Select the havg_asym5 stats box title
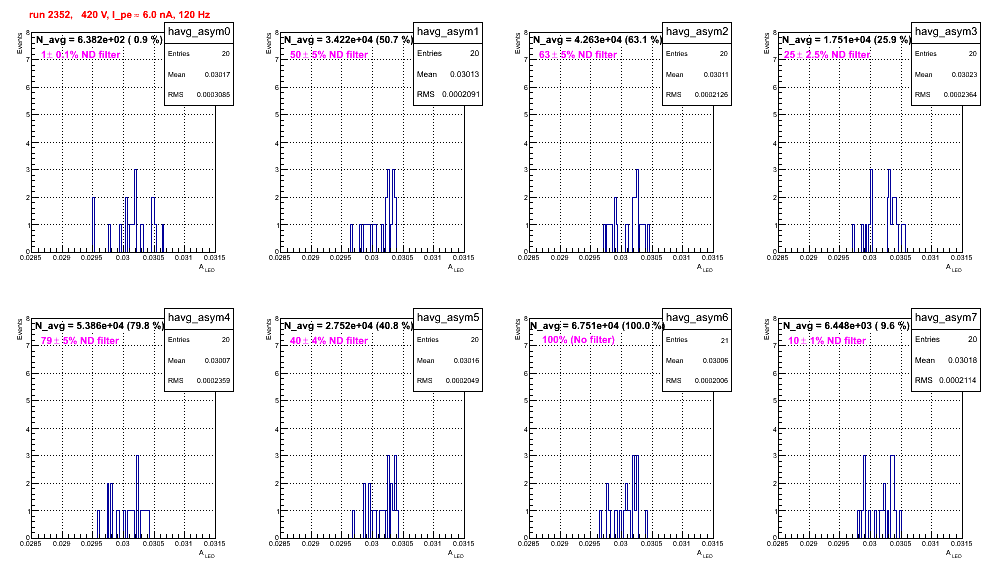This screenshot has height=572, width=996. click(x=448, y=317)
